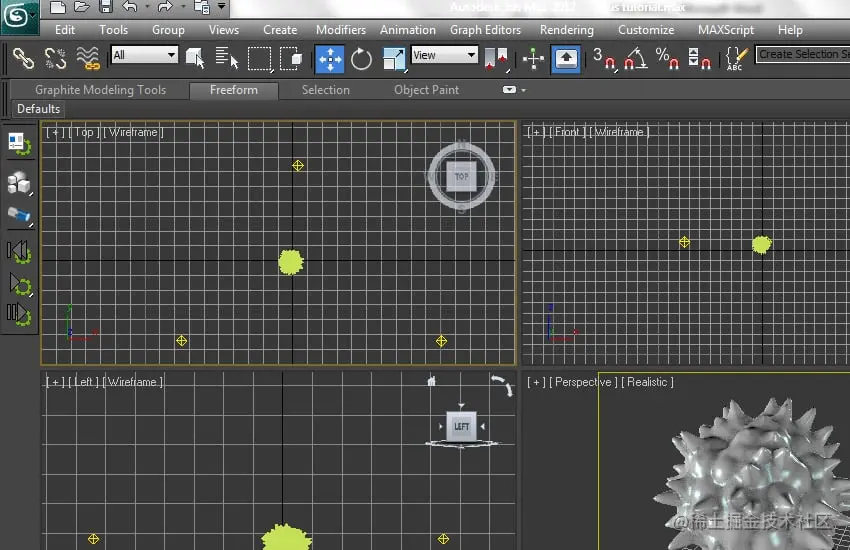The height and width of the screenshot is (550, 850).
Task: Pick the Rectangular Selection Region tool
Action: [x=260, y=59]
